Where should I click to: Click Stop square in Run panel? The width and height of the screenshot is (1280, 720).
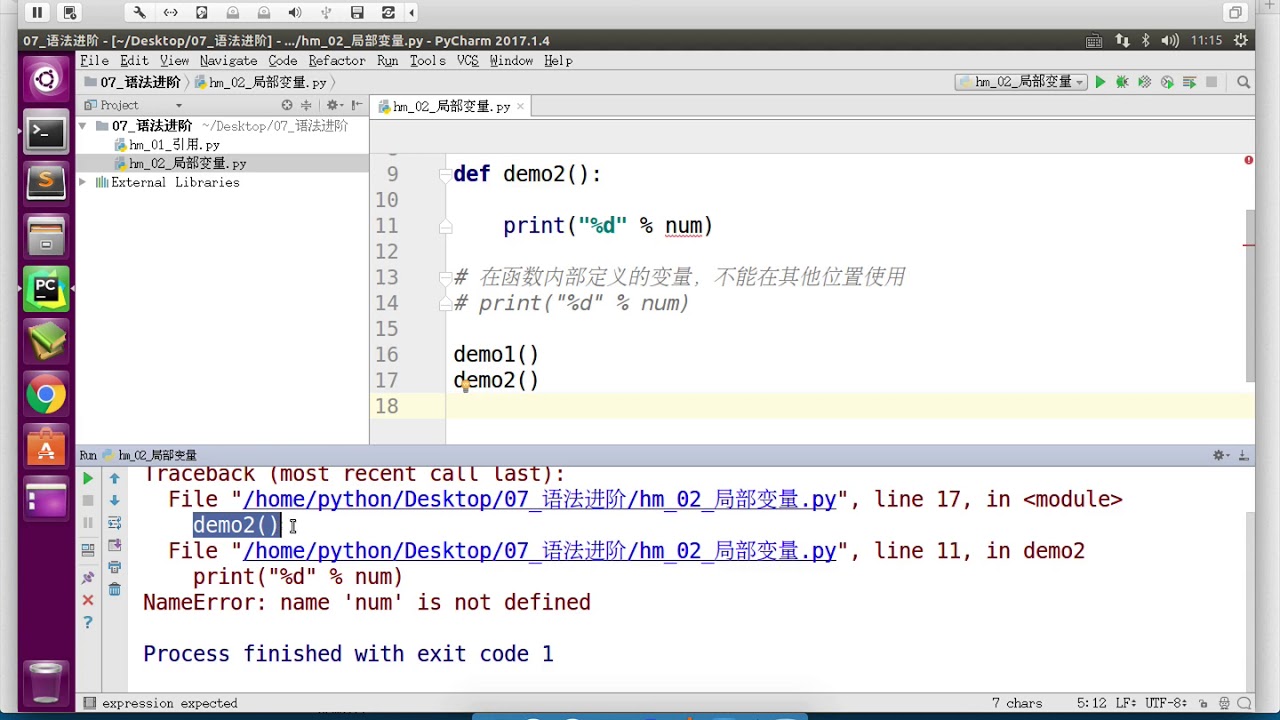coord(88,500)
